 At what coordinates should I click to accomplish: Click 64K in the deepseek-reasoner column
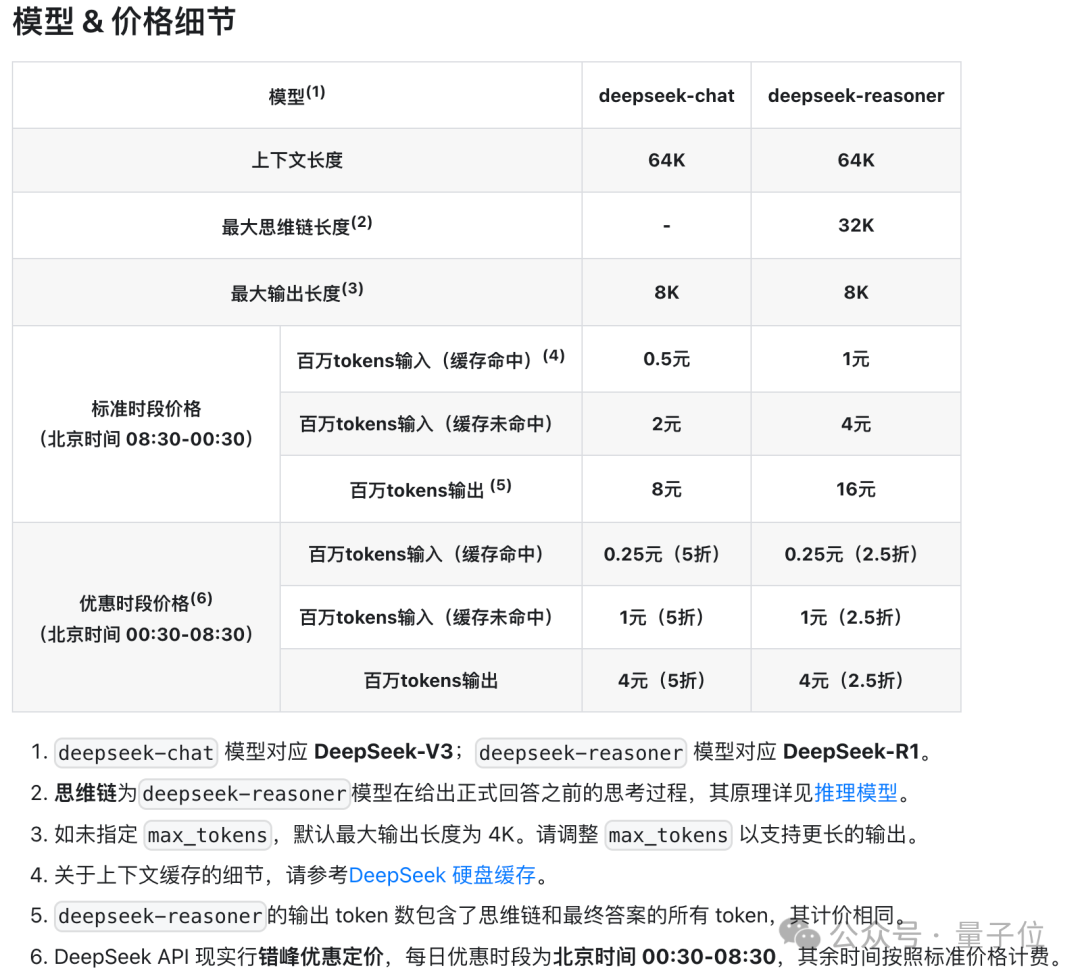[855, 160]
